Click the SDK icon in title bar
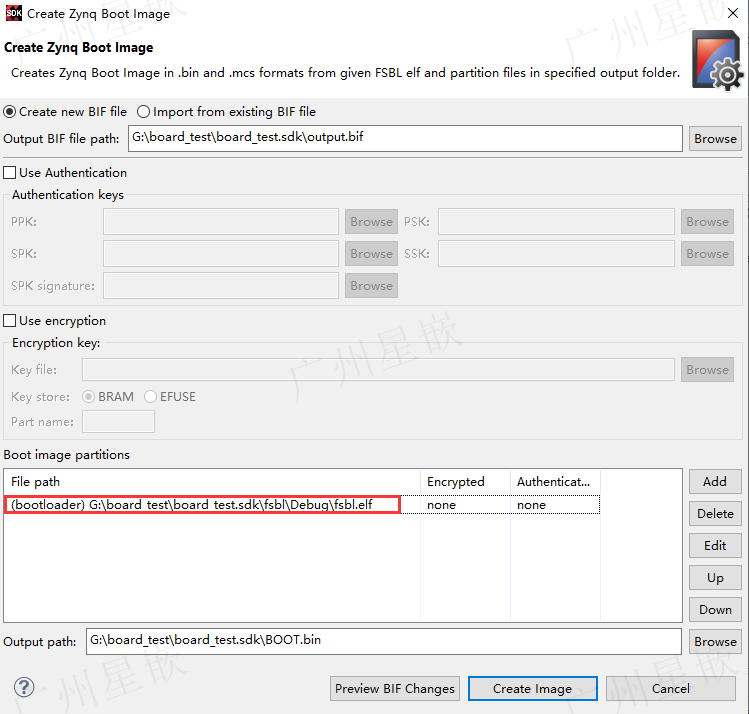 (x=13, y=13)
